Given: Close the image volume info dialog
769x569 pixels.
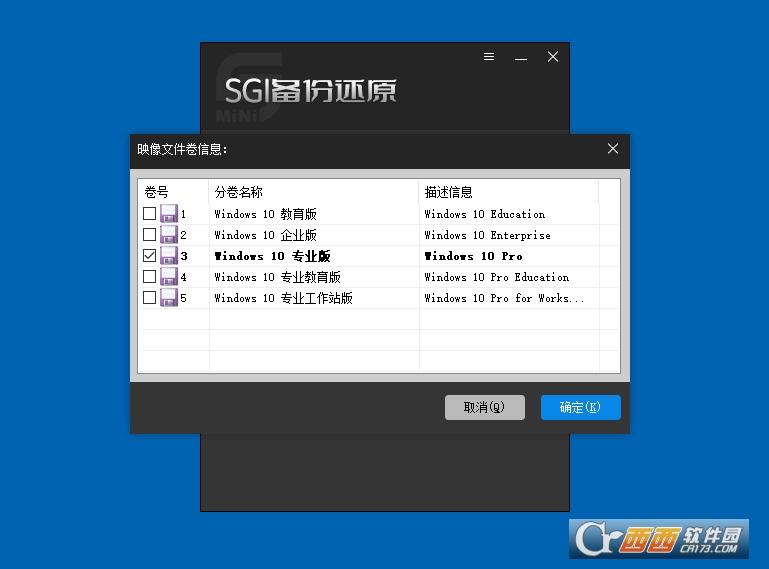Looking at the screenshot, I should 613,149.
